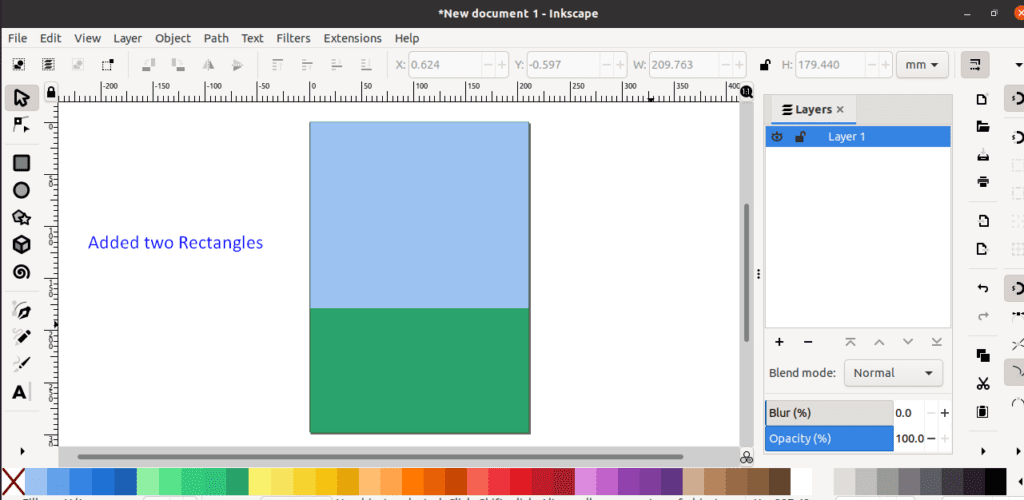Undo the last action

click(982, 288)
